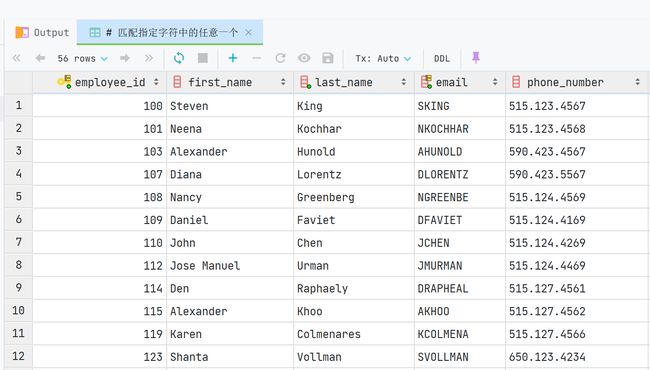Select the cell containing Shanta

230,356
